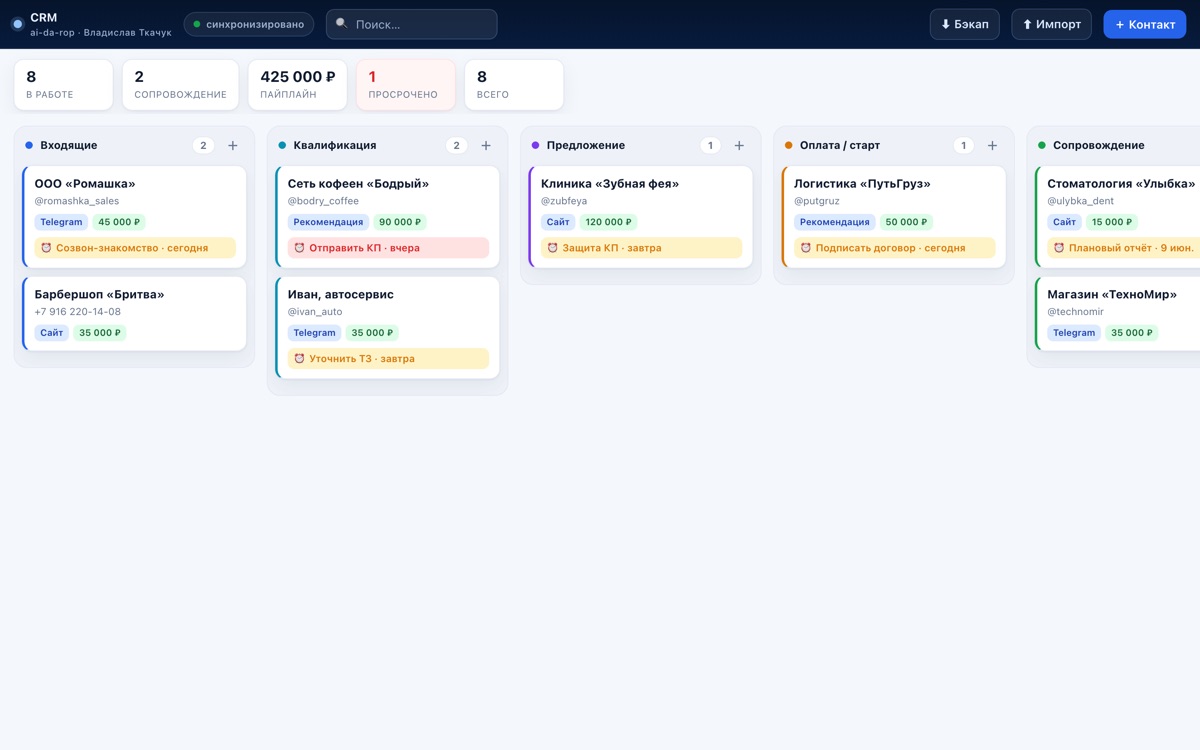Viewport: 1200px width, 750px height.
Task: Click the search magnifier icon
Action: [342, 24]
